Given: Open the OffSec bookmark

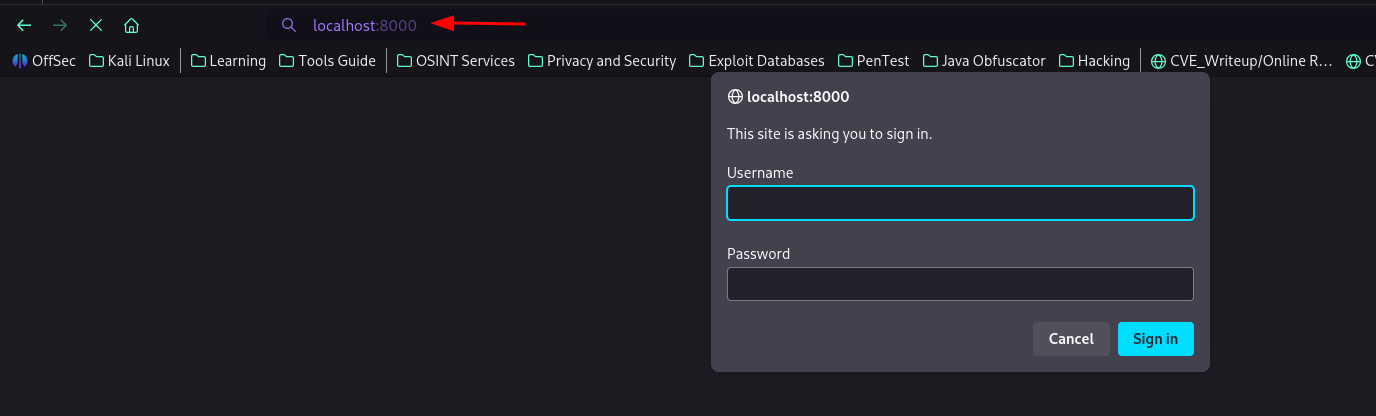Looking at the screenshot, I should [44, 61].
